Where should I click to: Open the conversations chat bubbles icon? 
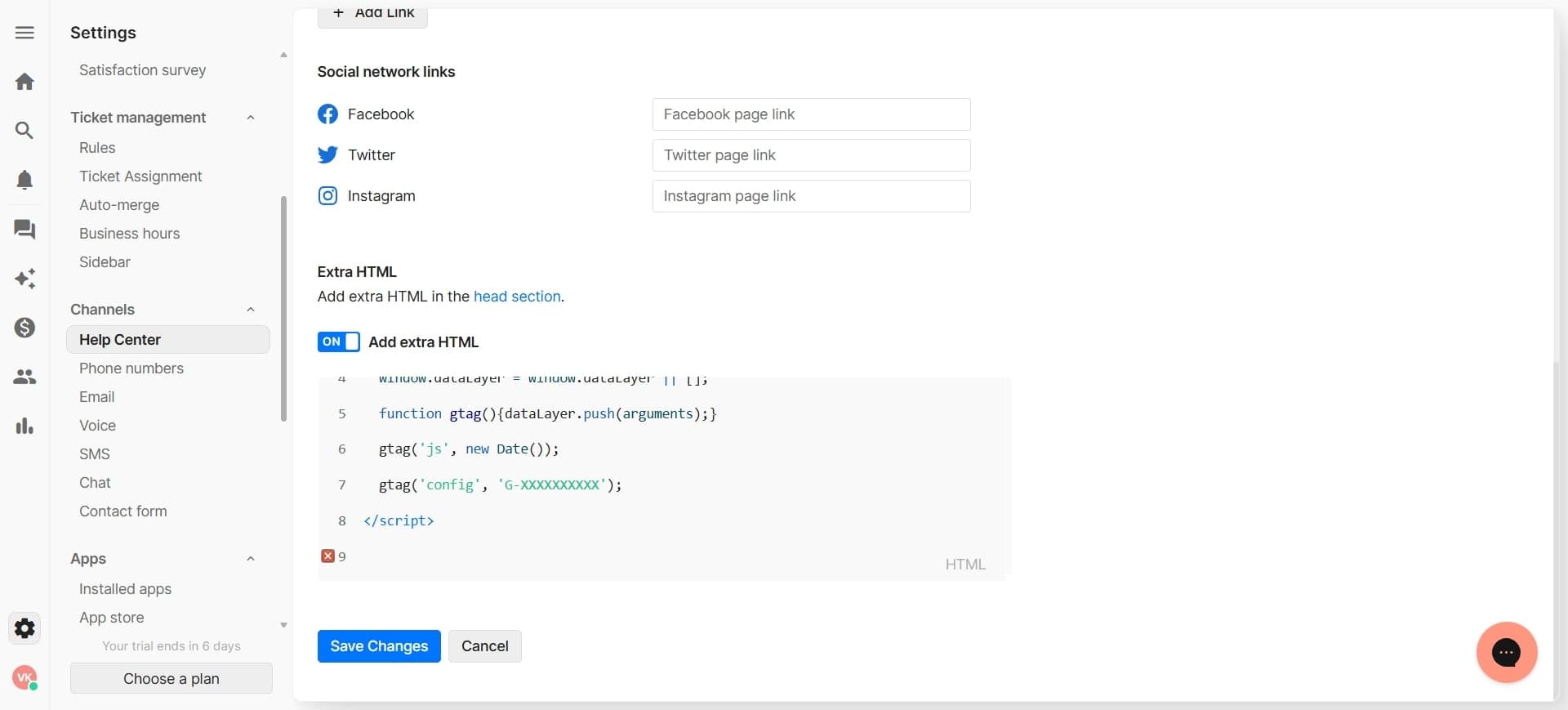point(24,230)
